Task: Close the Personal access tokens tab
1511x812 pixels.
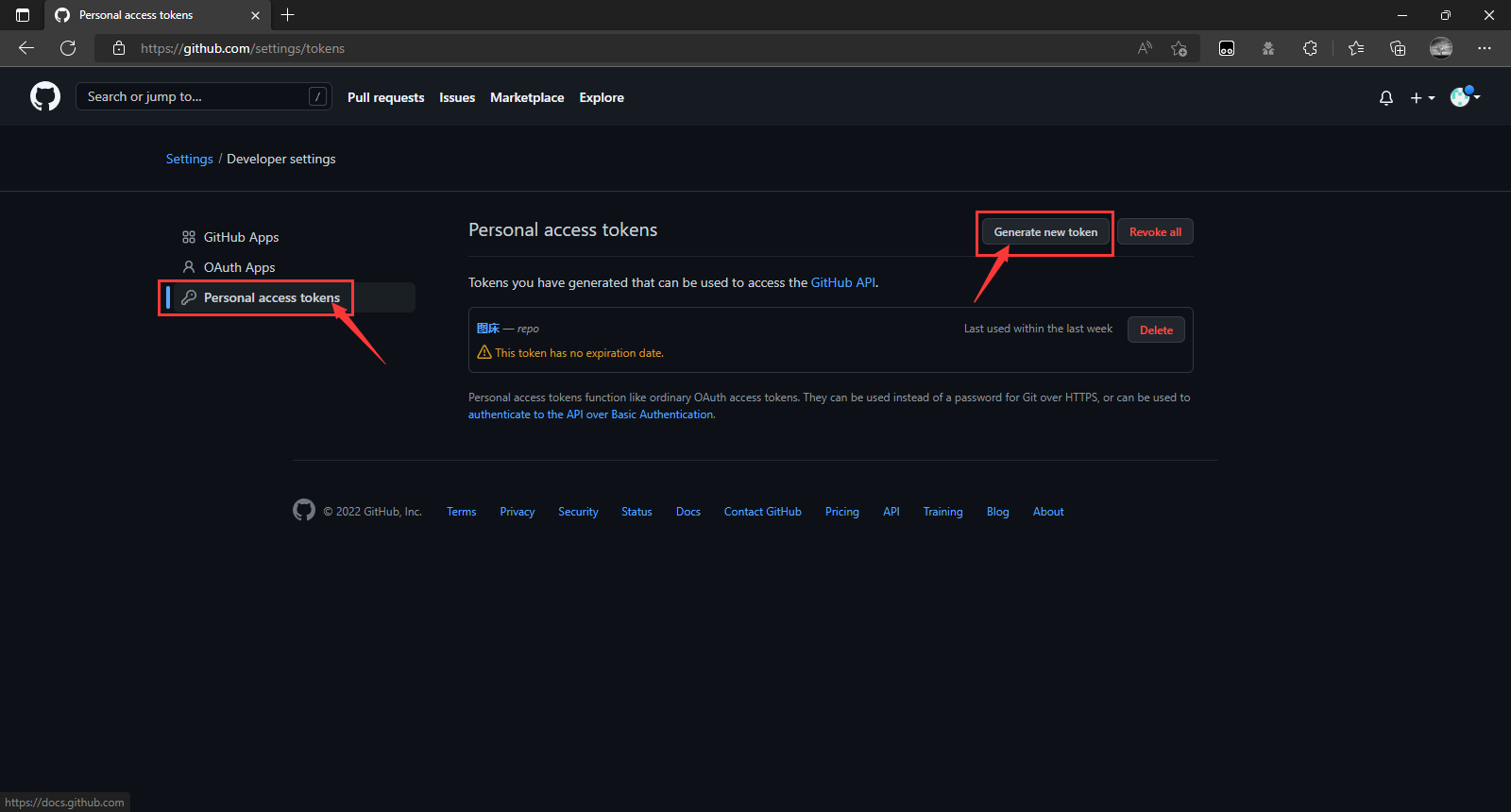Action: coord(255,15)
